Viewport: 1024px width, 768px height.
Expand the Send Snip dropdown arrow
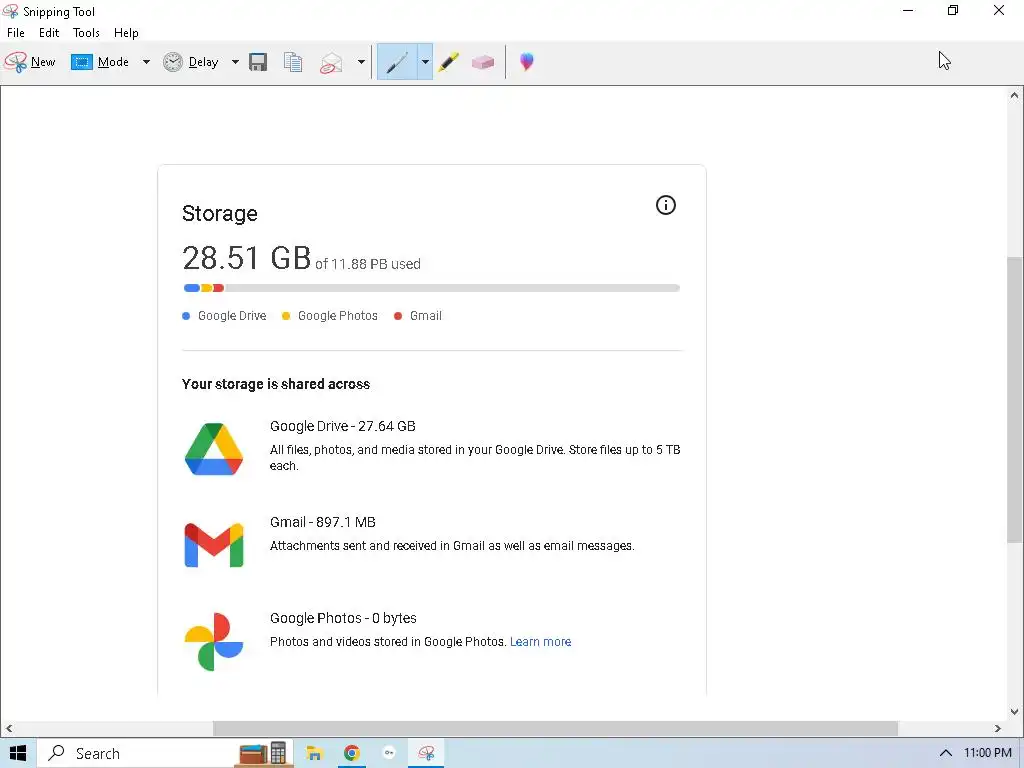tap(361, 62)
